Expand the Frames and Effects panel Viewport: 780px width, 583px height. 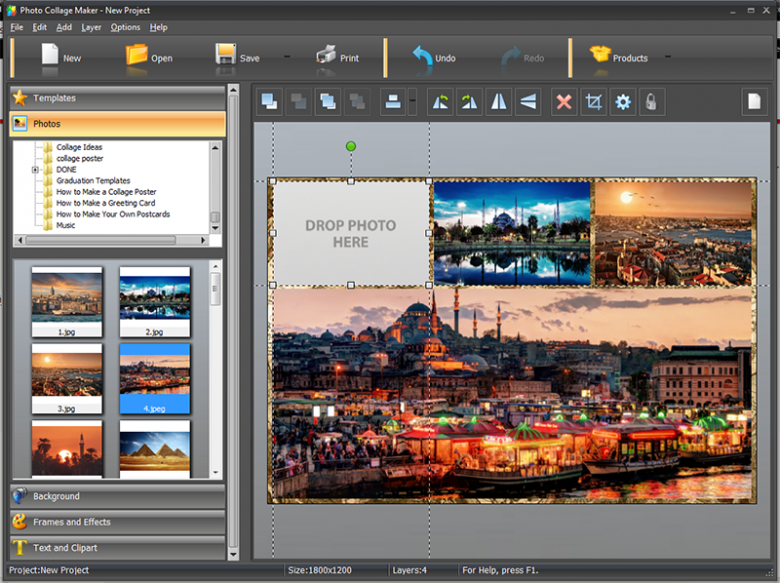coord(117,522)
